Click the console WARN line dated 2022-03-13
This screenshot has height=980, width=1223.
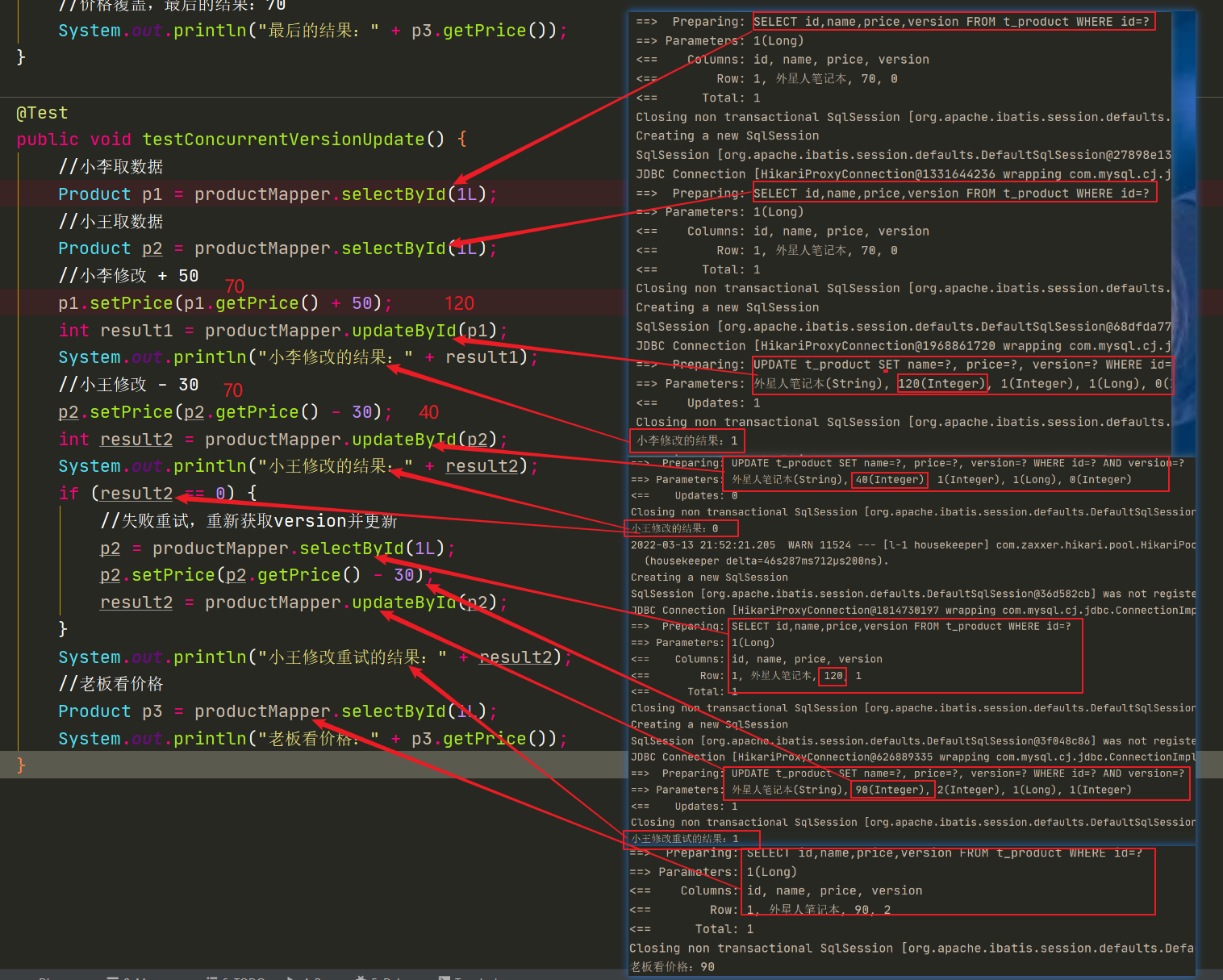point(913,545)
